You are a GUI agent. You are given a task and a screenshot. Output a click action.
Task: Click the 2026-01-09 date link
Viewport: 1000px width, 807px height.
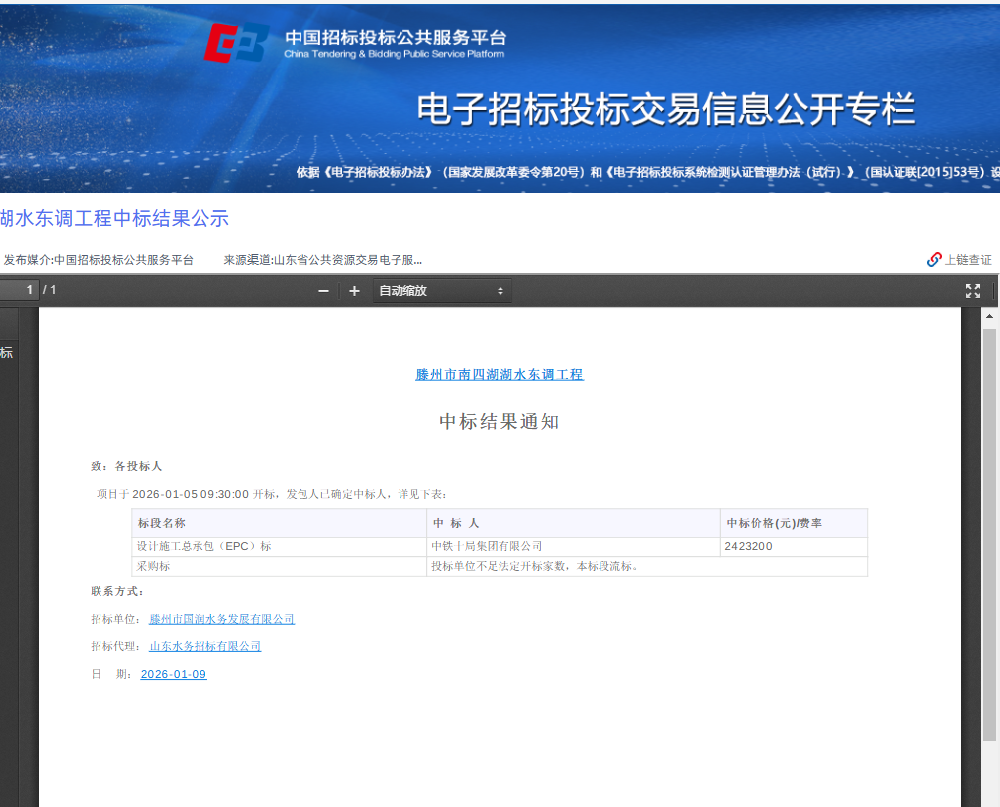click(x=172, y=673)
